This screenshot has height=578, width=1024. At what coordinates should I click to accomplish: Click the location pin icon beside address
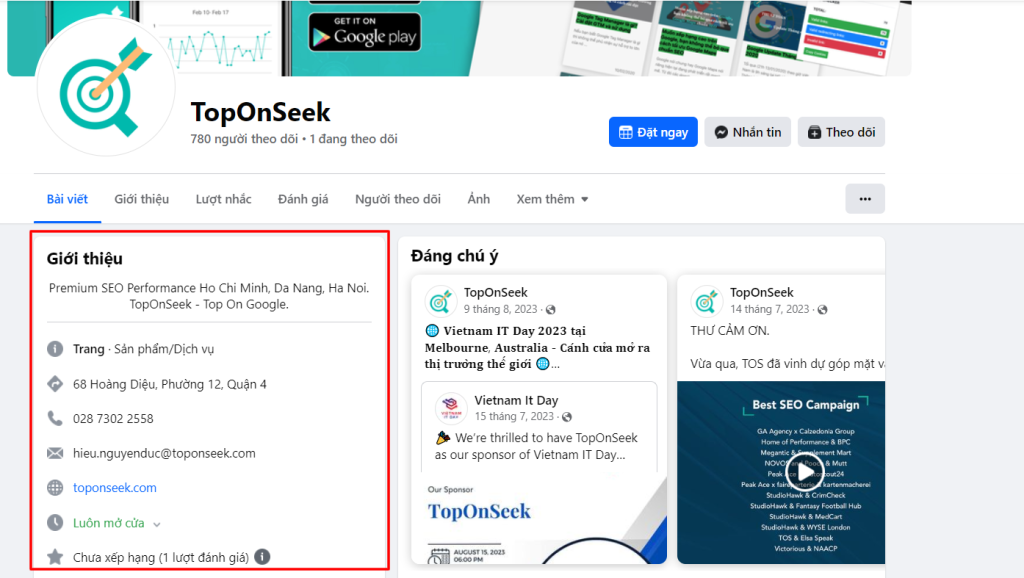[x=55, y=384]
